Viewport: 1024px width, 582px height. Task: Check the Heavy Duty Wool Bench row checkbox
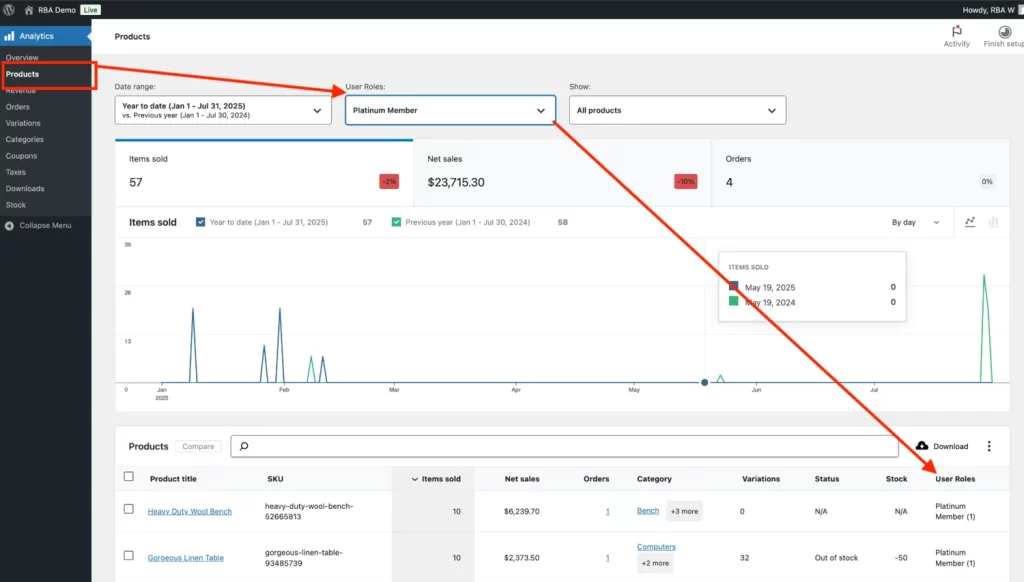128,509
